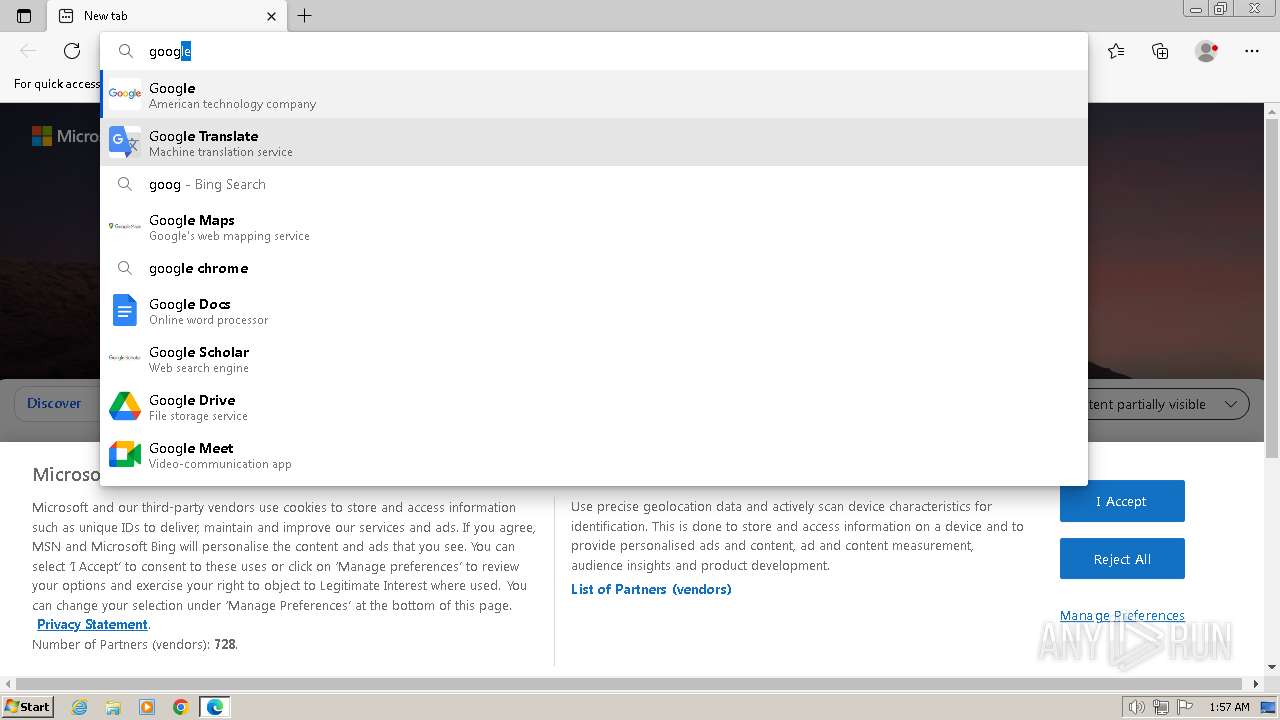Image resolution: width=1280 pixels, height=720 pixels.
Task: Open Google Chrome from taskbar
Action: pyautogui.click(x=181, y=707)
